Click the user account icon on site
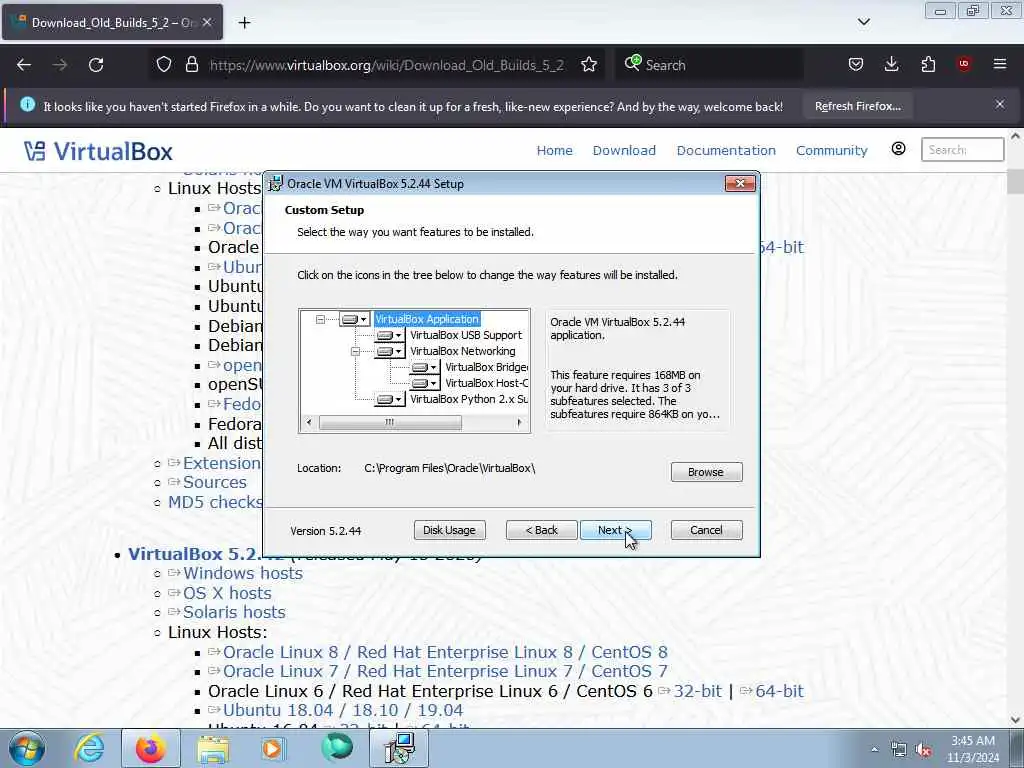The width and height of the screenshot is (1024, 768). (x=899, y=149)
